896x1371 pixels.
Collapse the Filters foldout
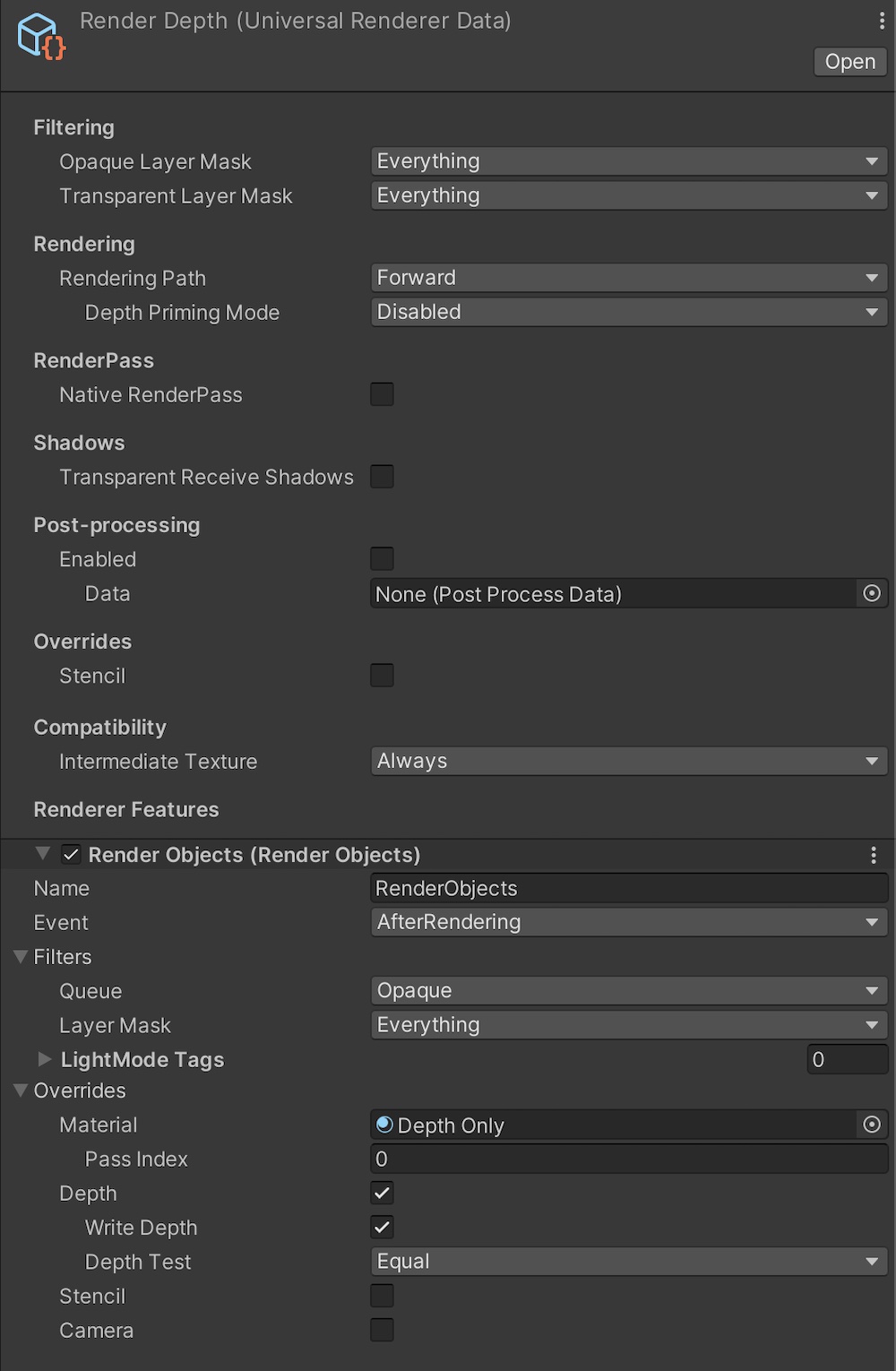coord(21,957)
